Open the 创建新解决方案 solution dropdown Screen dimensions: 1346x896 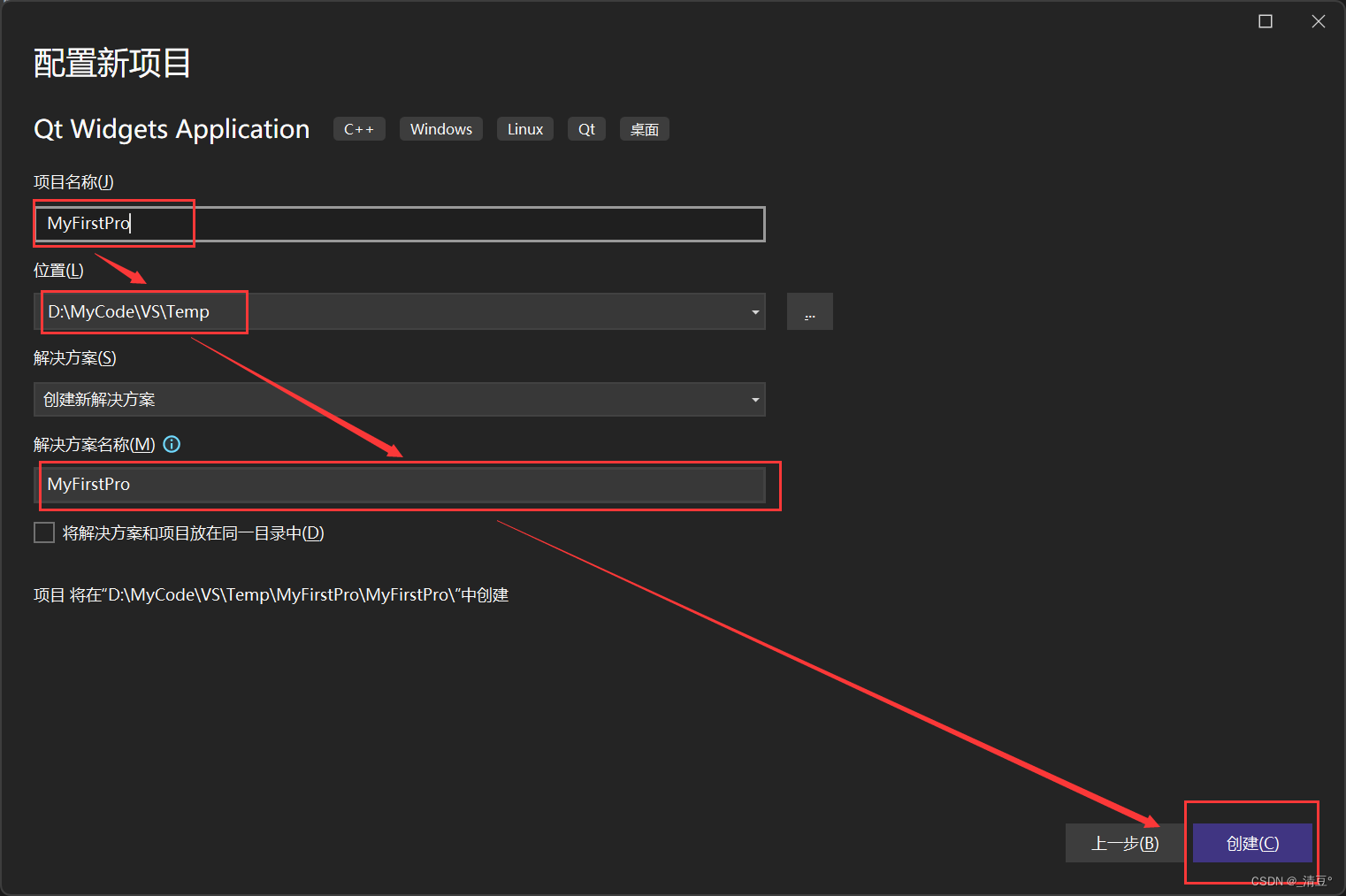(x=400, y=400)
